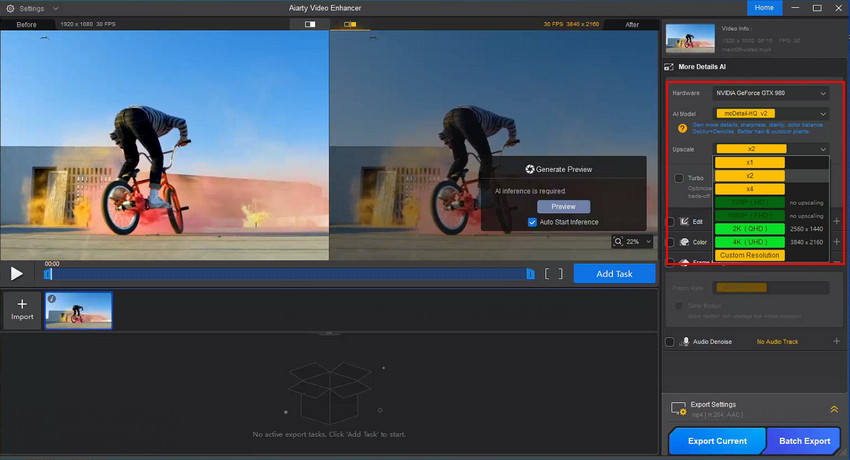The image size is (850, 460).
Task: Open info icon on queue thumbnail
Action: pyautogui.click(x=52, y=299)
